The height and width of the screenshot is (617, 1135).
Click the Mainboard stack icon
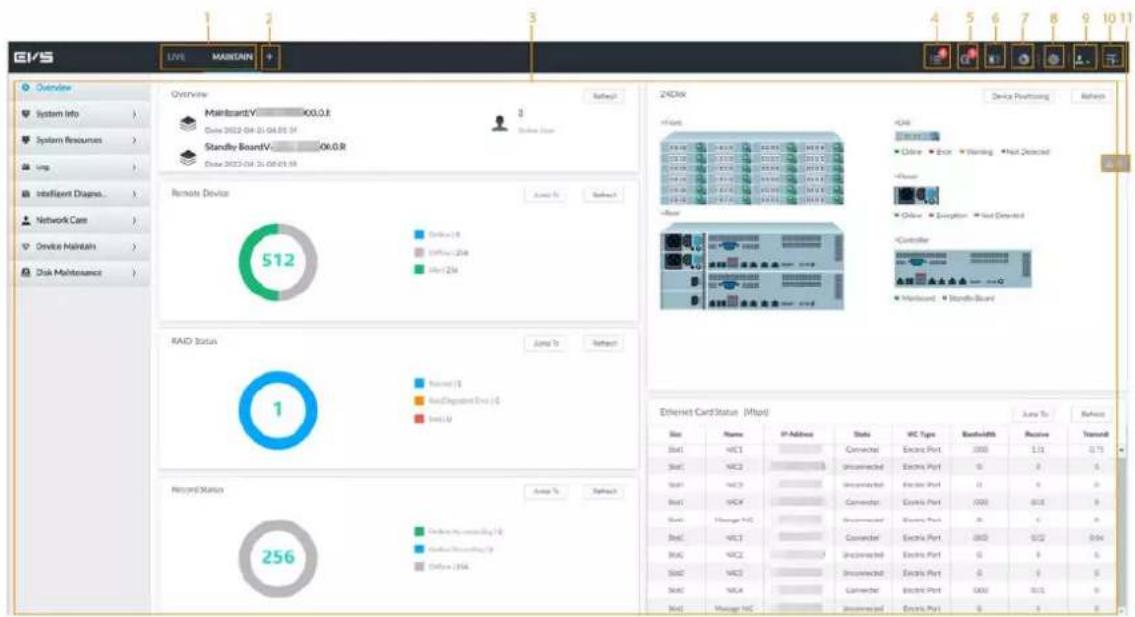click(x=187, y=122)
